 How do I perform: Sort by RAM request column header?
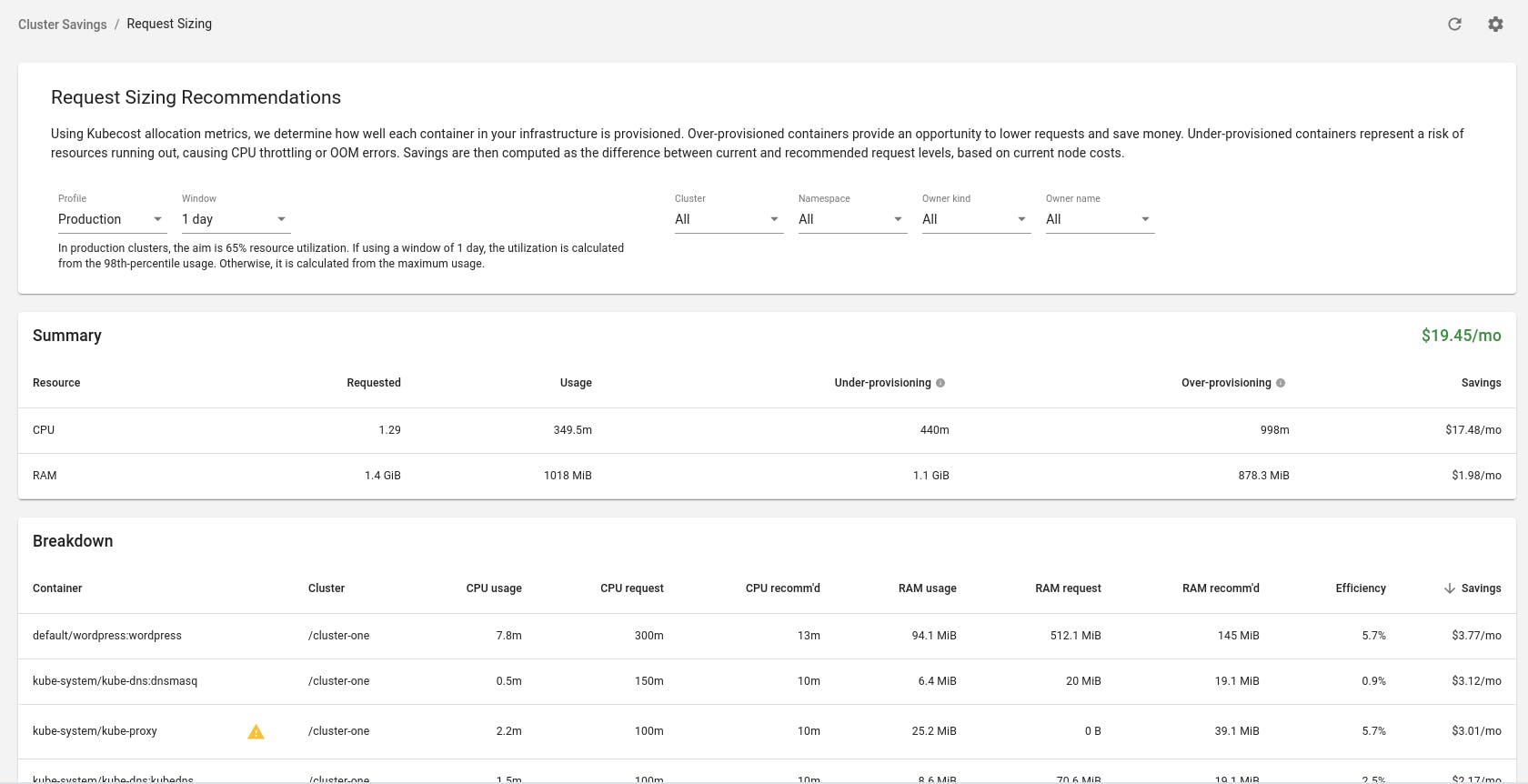(x=1068, y=588)
